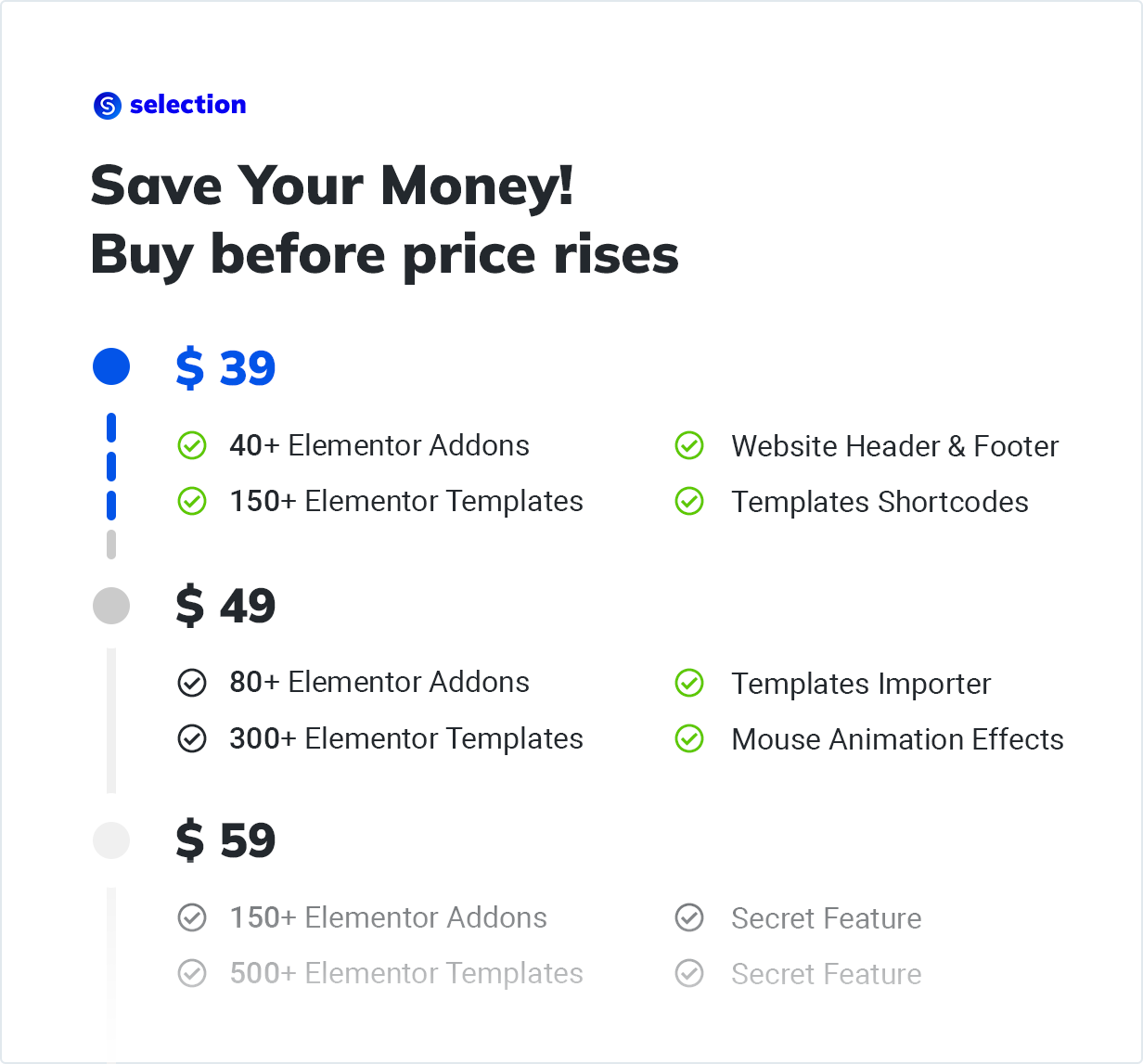Click check icon beside Website Header & Footer
1143x1064 pixels.
click(689, 446)
